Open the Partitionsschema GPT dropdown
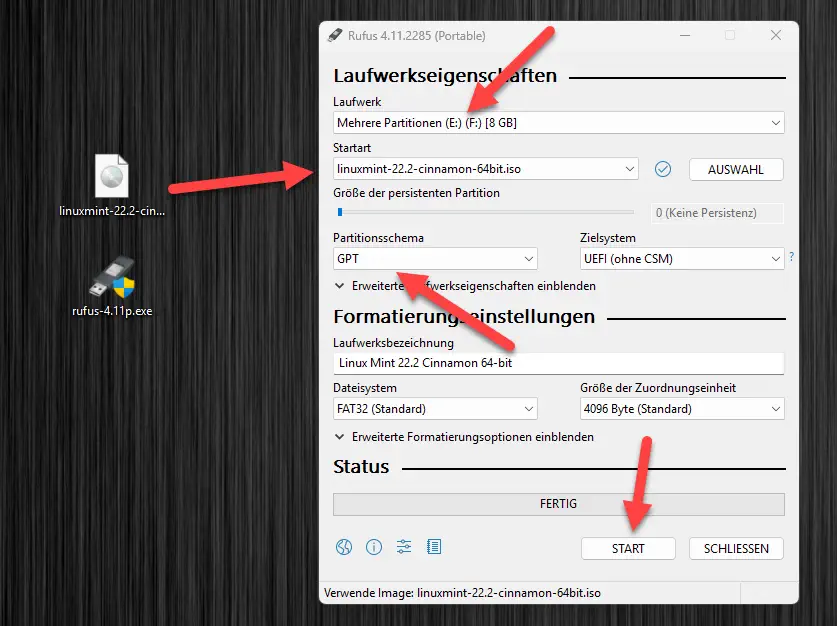 435,259
